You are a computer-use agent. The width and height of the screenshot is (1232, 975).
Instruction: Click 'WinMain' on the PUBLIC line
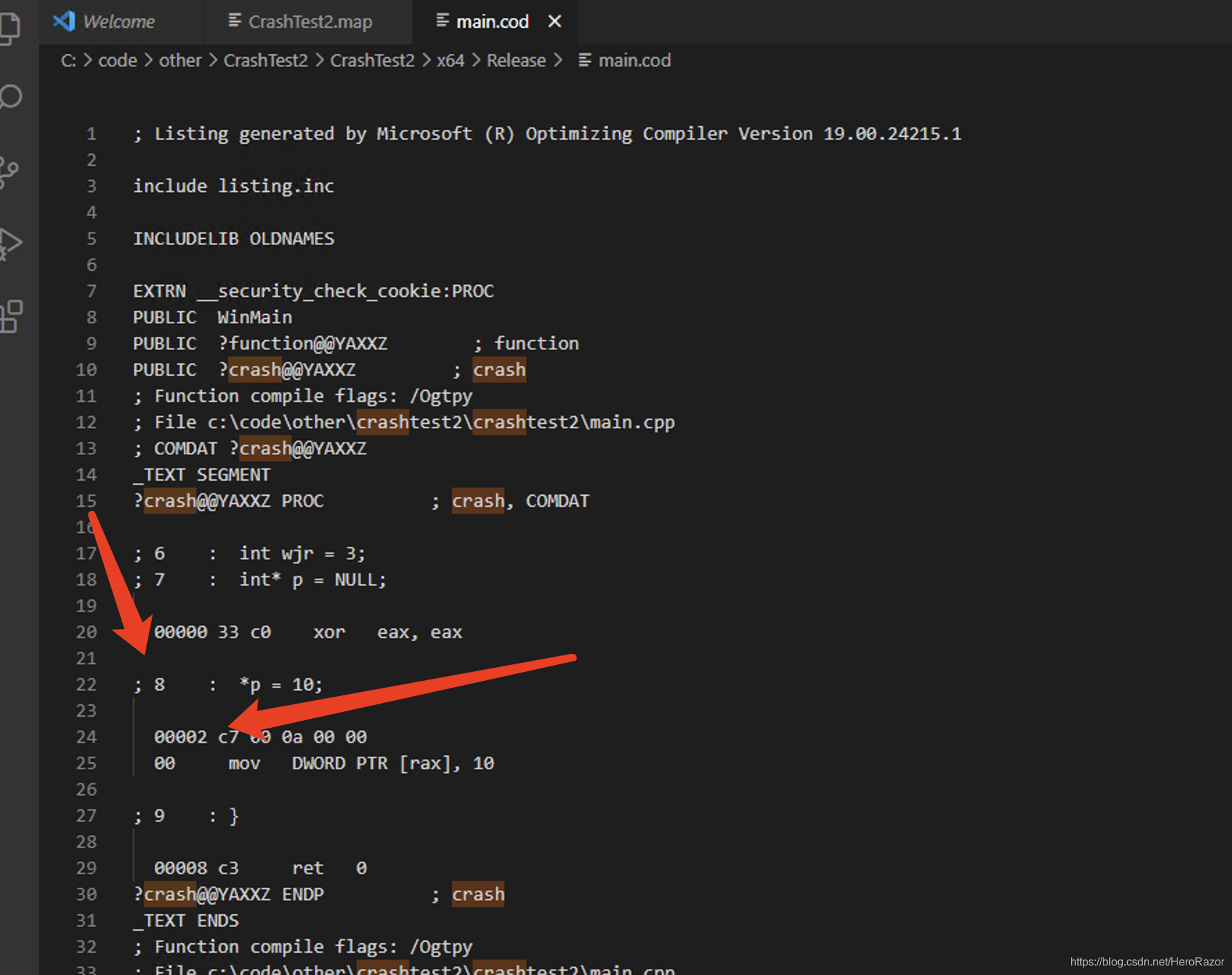pos(255,318)
